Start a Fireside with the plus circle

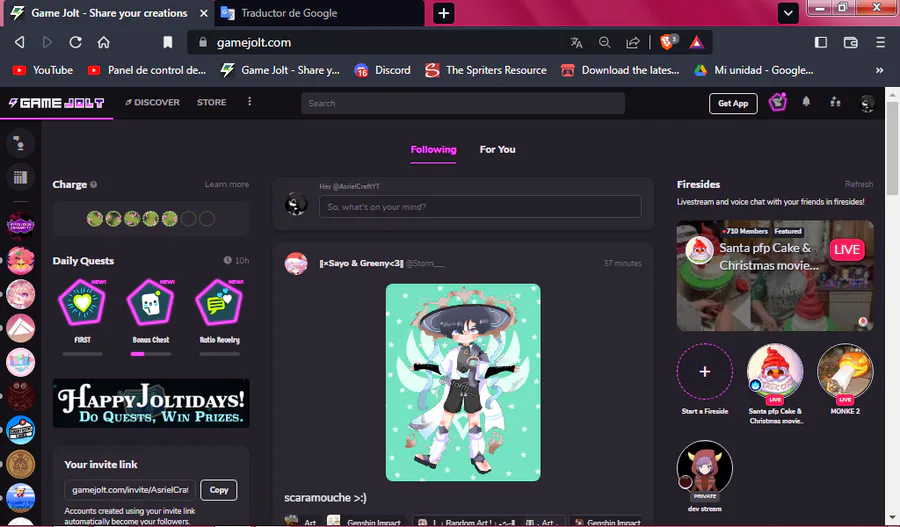(705, 371)
